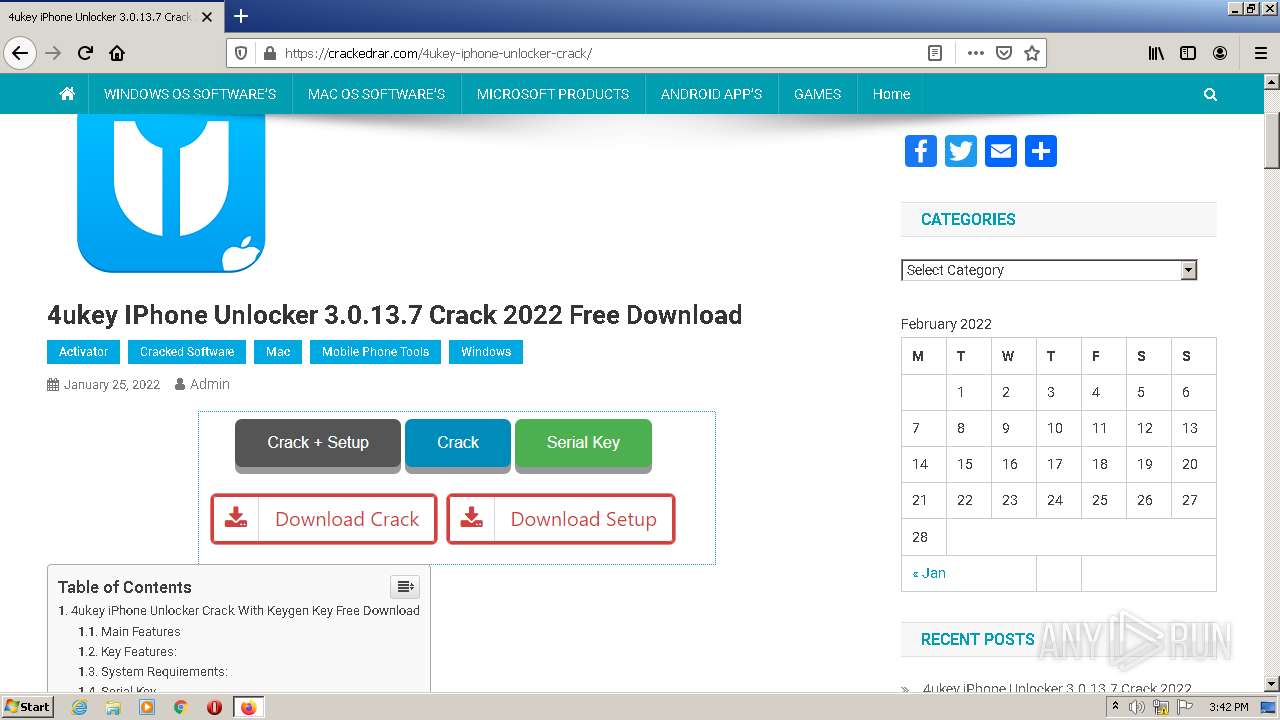The image size is (1280, 720).
Task: Click calendar date 28
Action: click(920, 537)
